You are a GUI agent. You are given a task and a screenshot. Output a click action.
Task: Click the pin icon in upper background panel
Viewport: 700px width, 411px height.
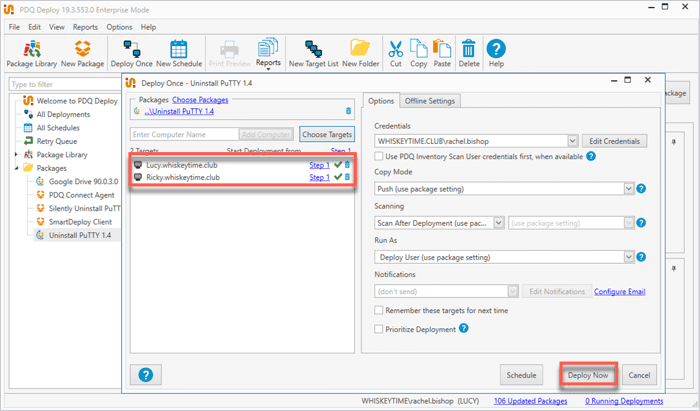[674, 142]
